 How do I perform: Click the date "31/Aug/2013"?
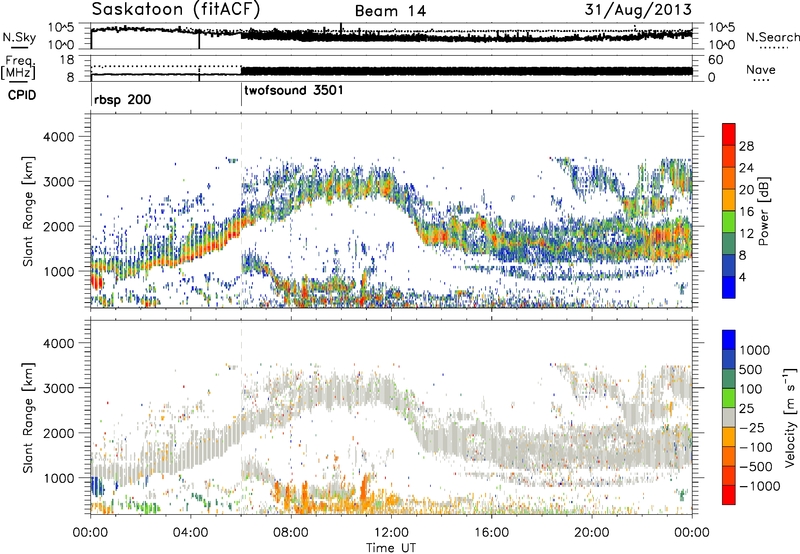[x=638, y=9]
